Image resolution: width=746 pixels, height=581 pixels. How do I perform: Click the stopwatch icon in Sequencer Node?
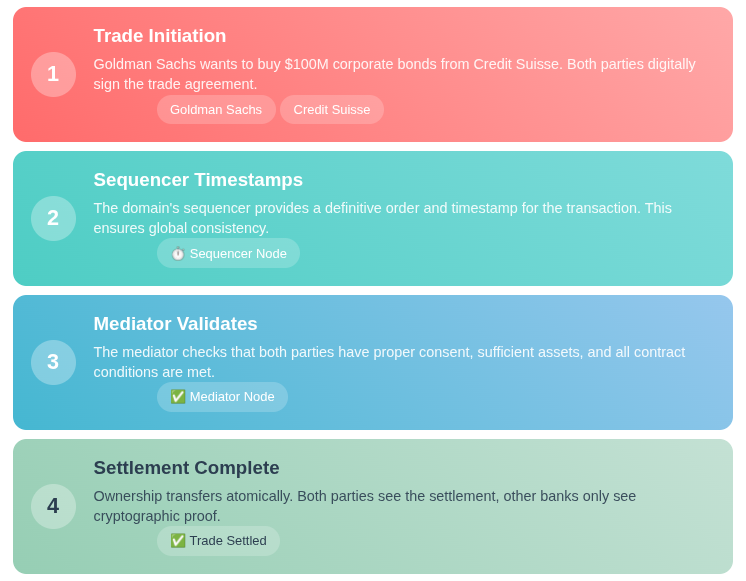click(178, 254)
